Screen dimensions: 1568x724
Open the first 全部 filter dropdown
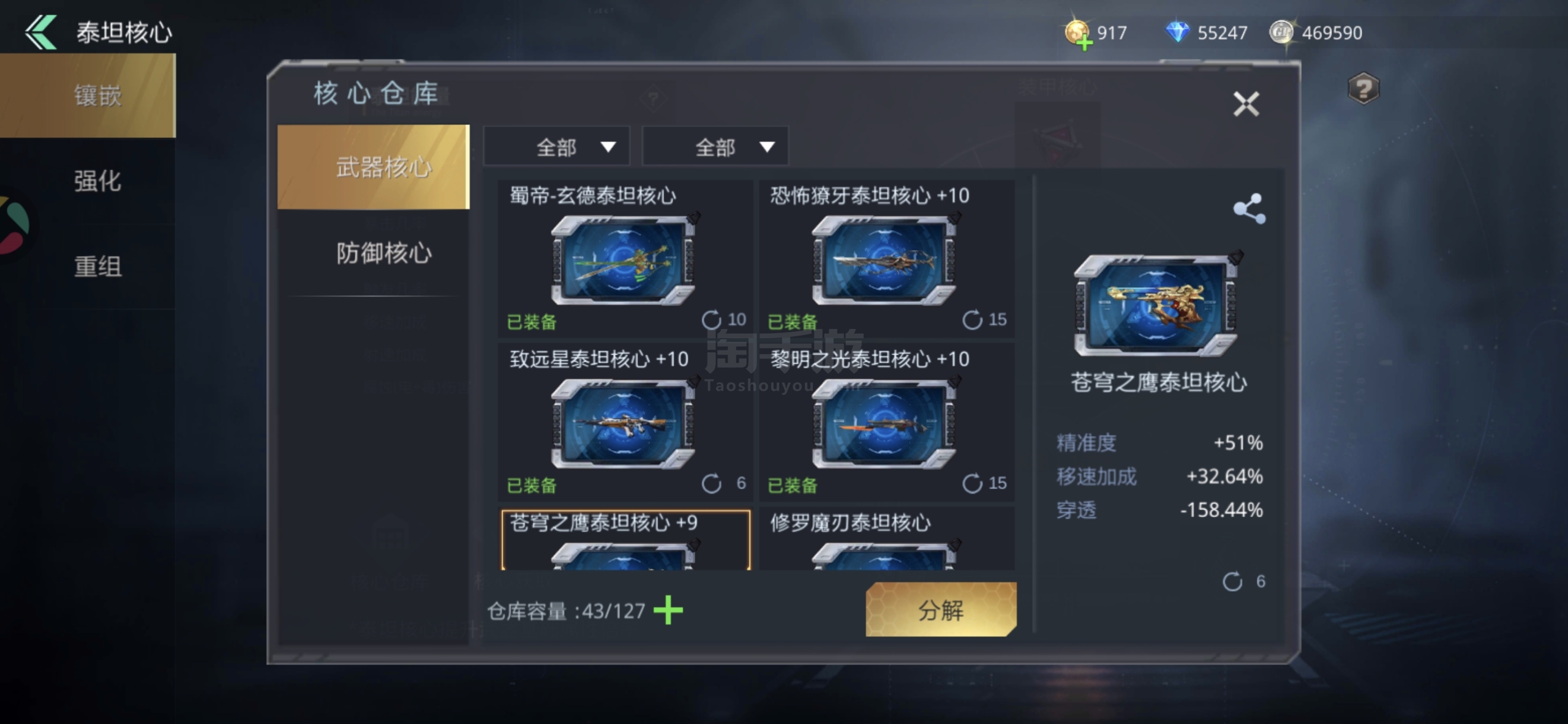click(x=556, y=146)
